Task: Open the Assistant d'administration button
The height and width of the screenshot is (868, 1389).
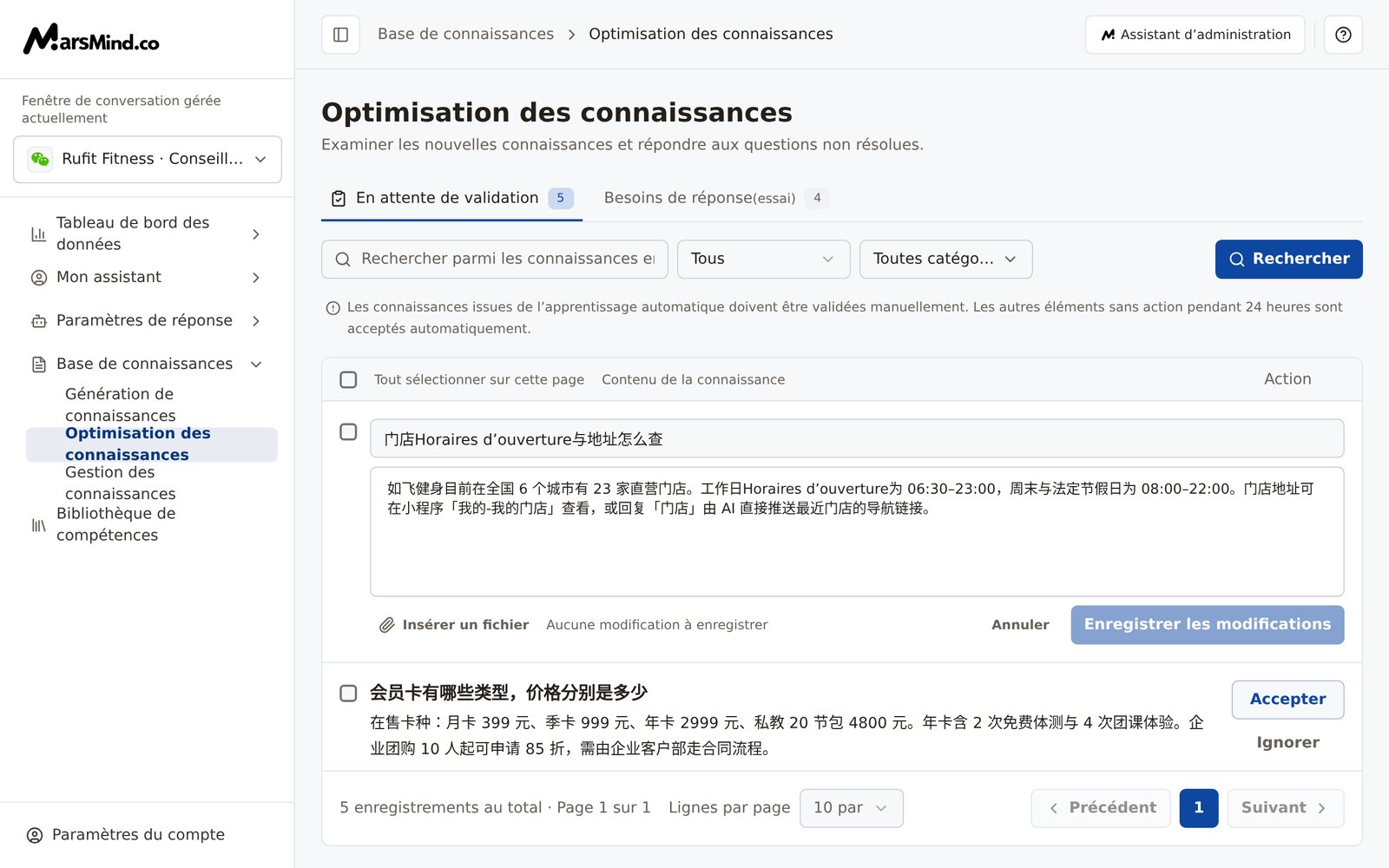Action: [1195, 35]
